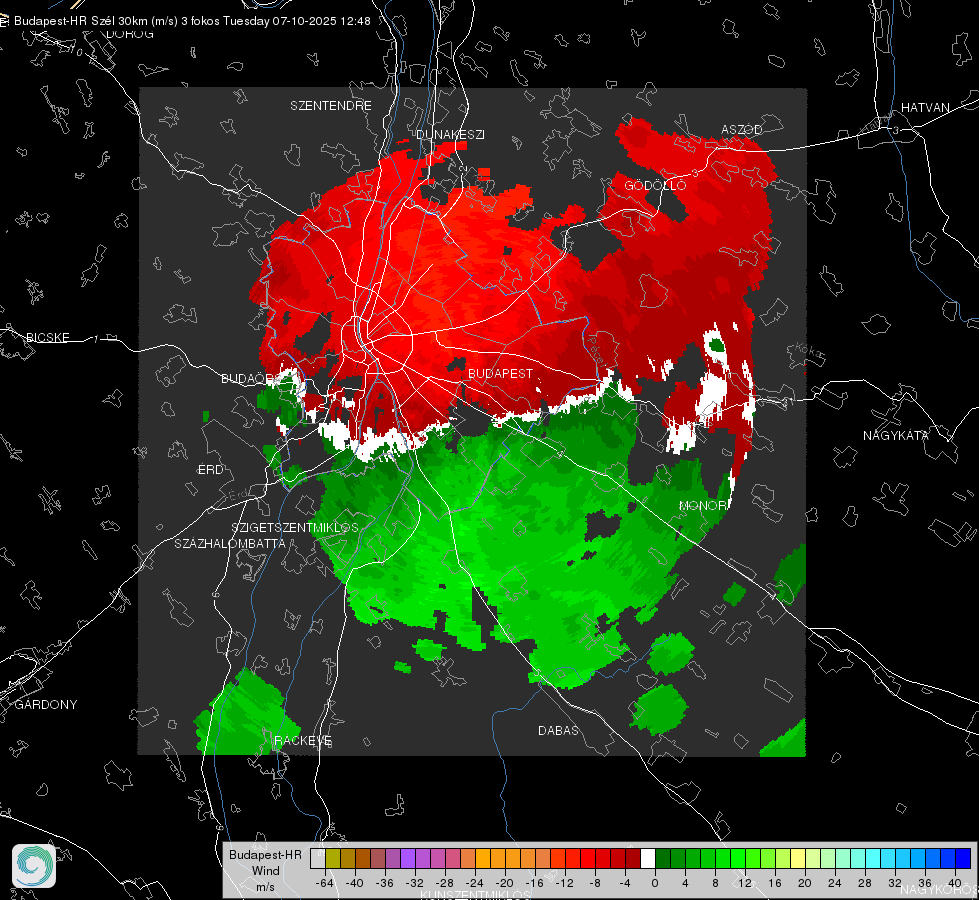
Task: Click the 'Wind' legend label
Action: (265, 871)
